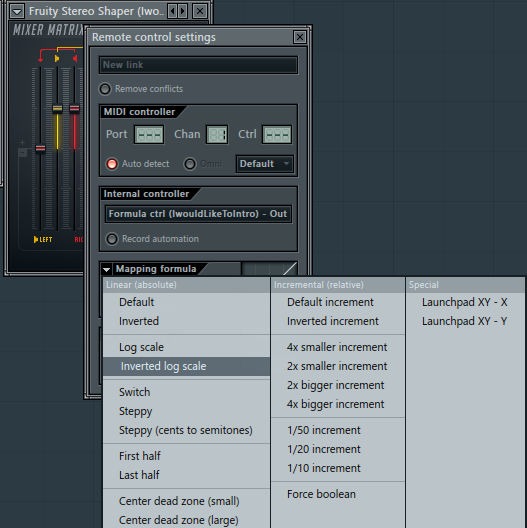Enable the Remove conflicts option
527x528 pixels.
coord(105,89)
